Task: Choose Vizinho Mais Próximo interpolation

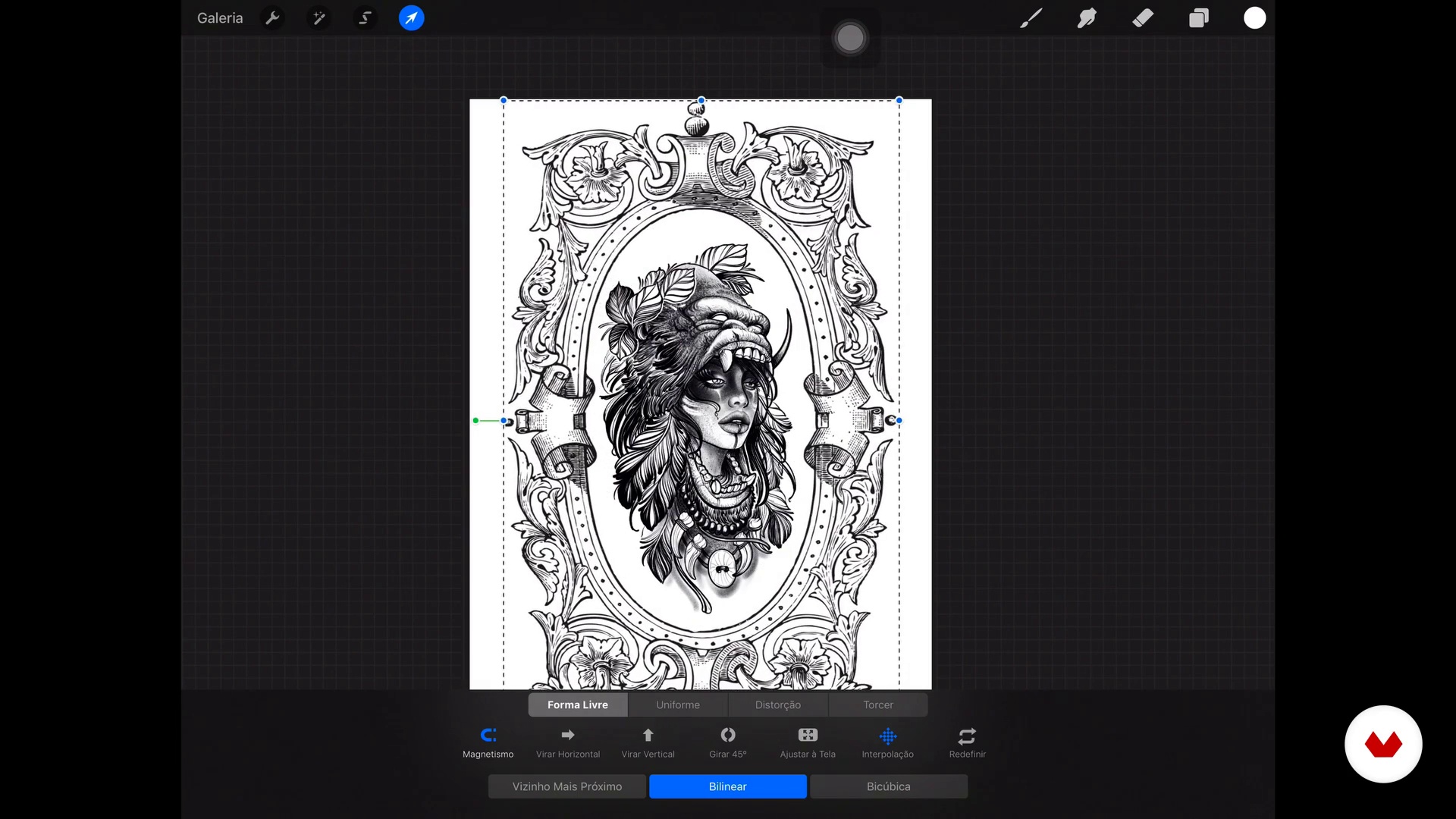Action: click(567, 786)
